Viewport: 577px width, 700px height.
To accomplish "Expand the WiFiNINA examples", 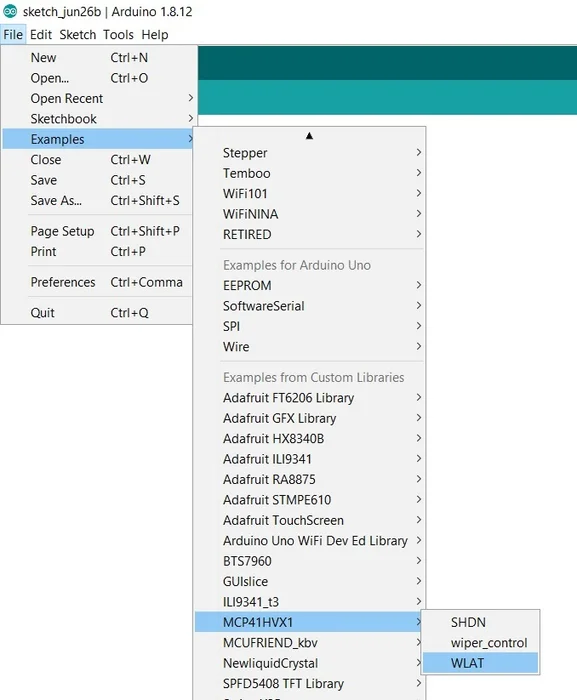I will point(310,214).
